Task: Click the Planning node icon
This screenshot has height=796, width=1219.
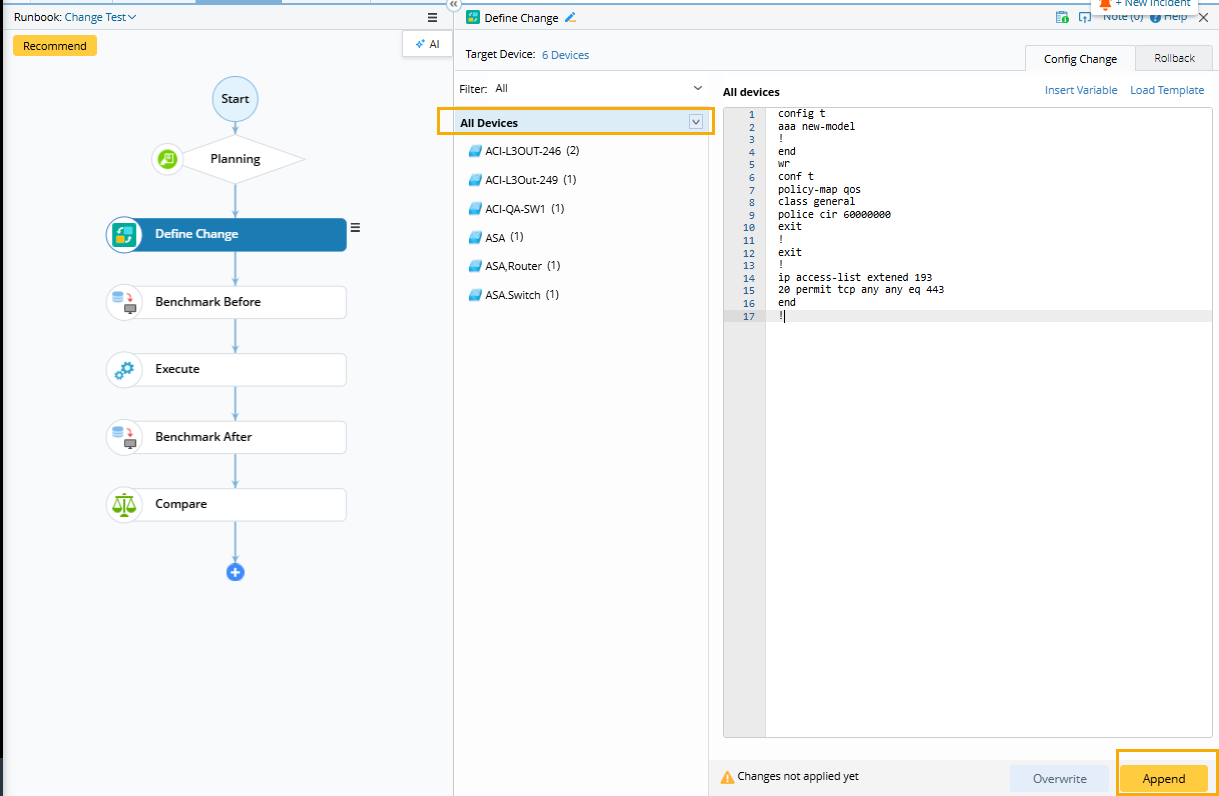Action: click(167, 159)
